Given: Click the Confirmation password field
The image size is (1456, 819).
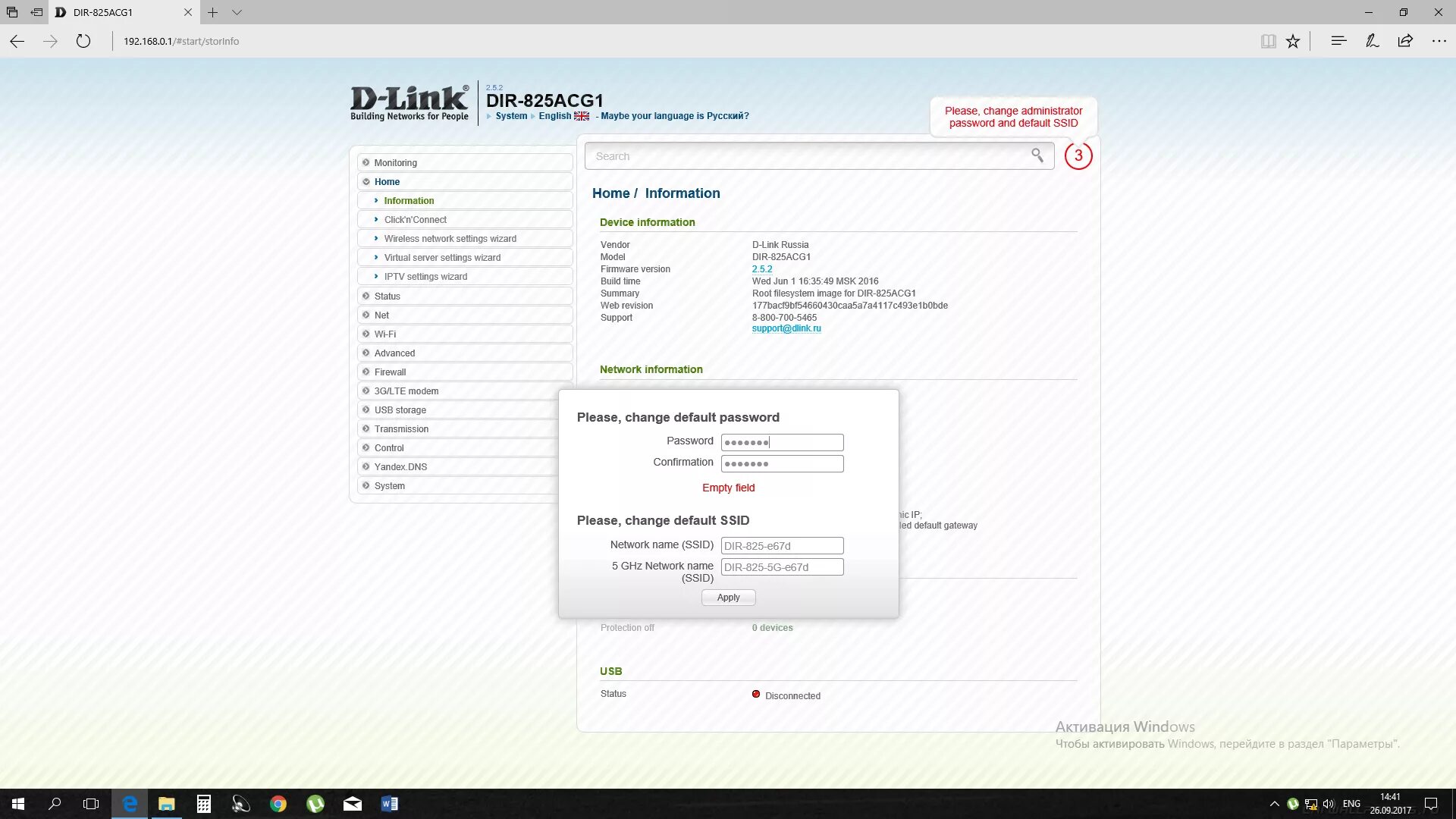Looking at the screenshot, I should point(781,463).
